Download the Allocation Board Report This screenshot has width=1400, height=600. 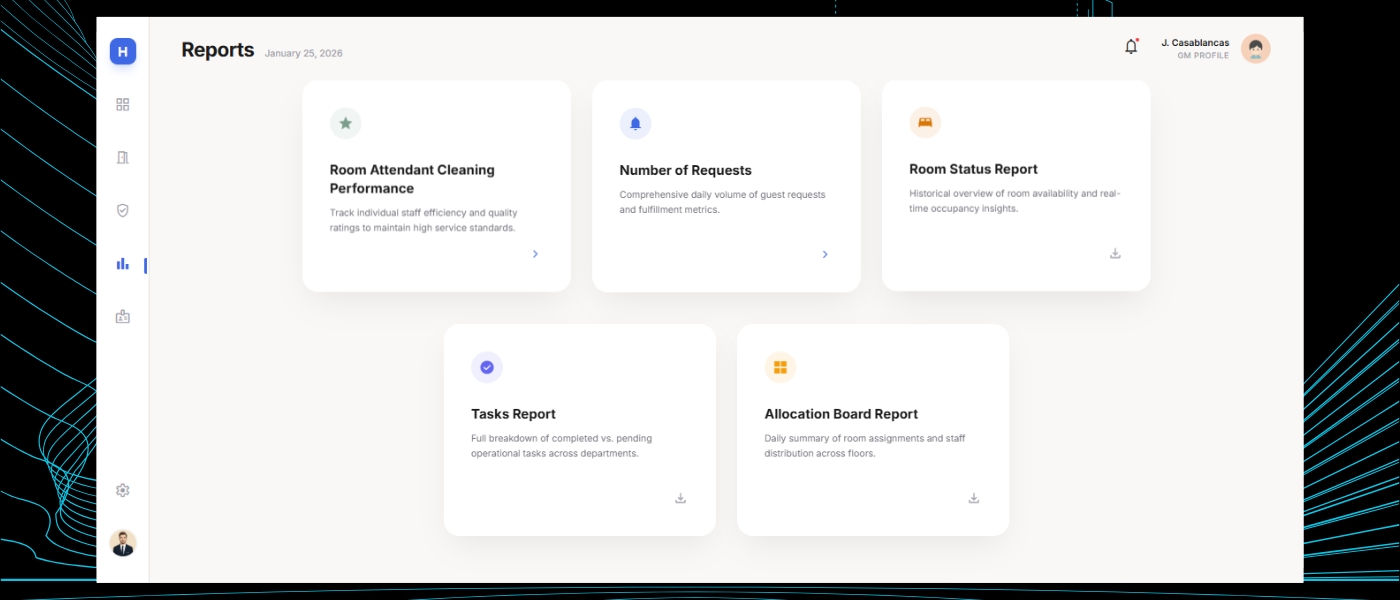click(x=973, y=498)
